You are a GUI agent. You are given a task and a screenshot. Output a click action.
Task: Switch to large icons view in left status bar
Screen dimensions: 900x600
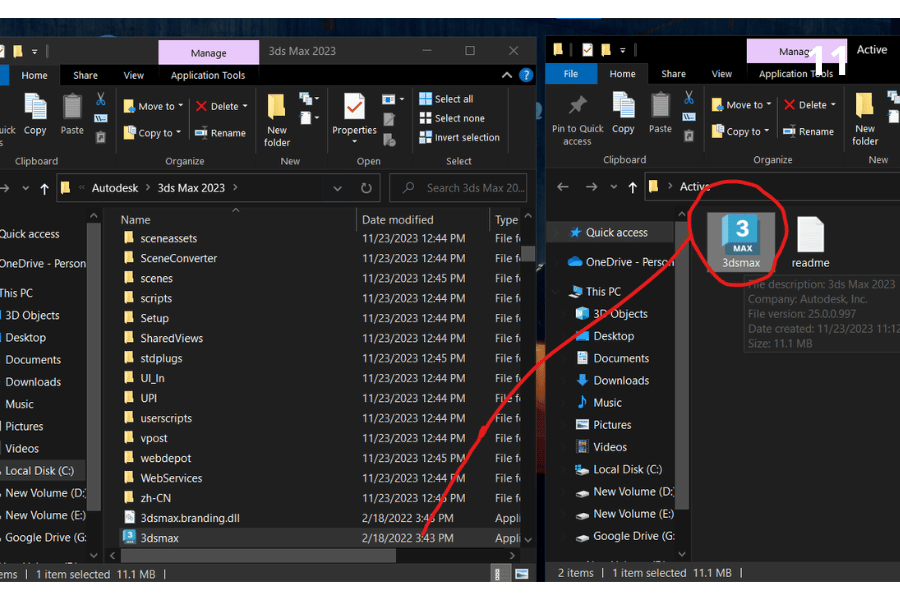pos(521,573)
